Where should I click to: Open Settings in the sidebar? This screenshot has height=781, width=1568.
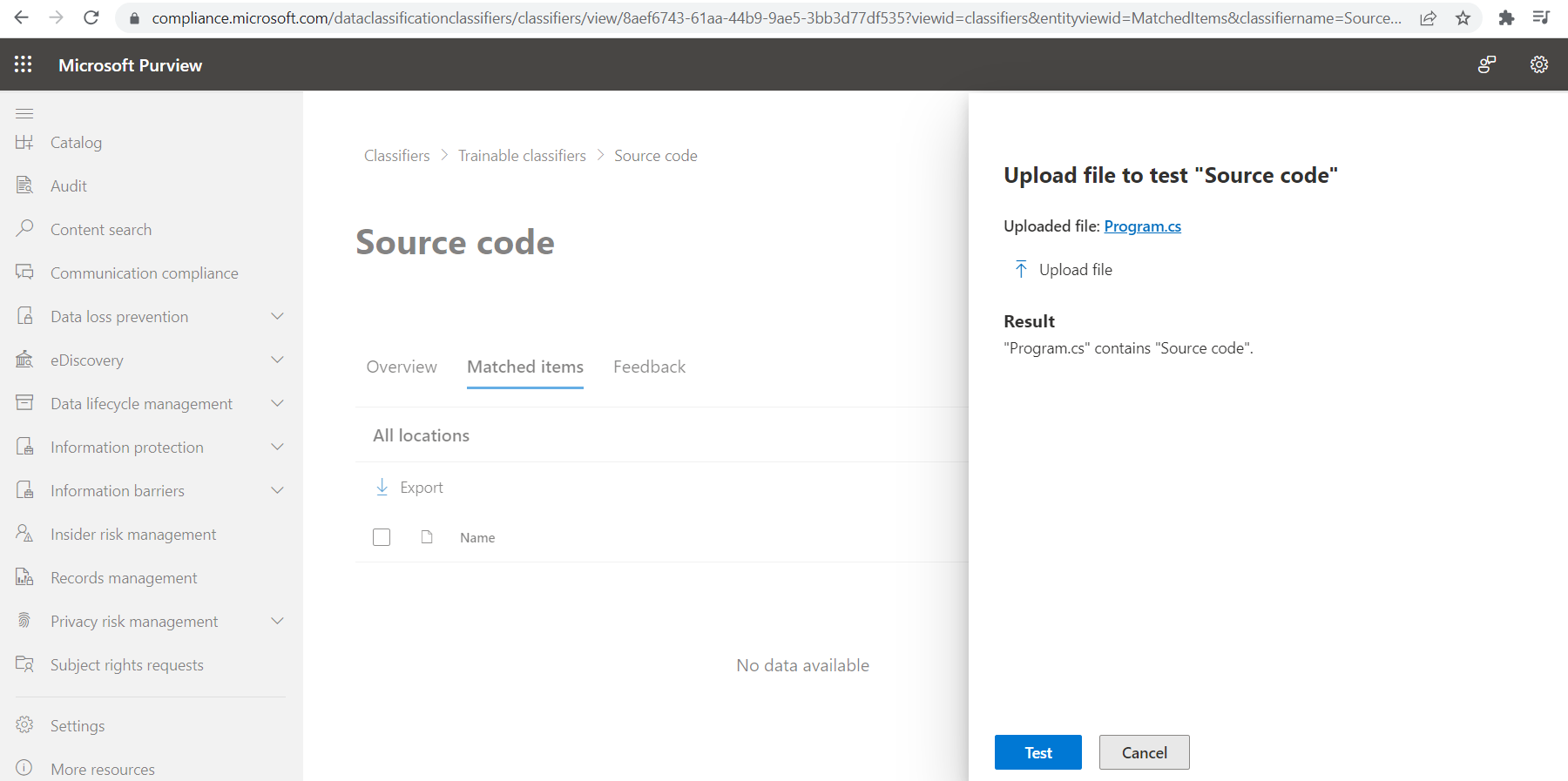tap(78, 725)
